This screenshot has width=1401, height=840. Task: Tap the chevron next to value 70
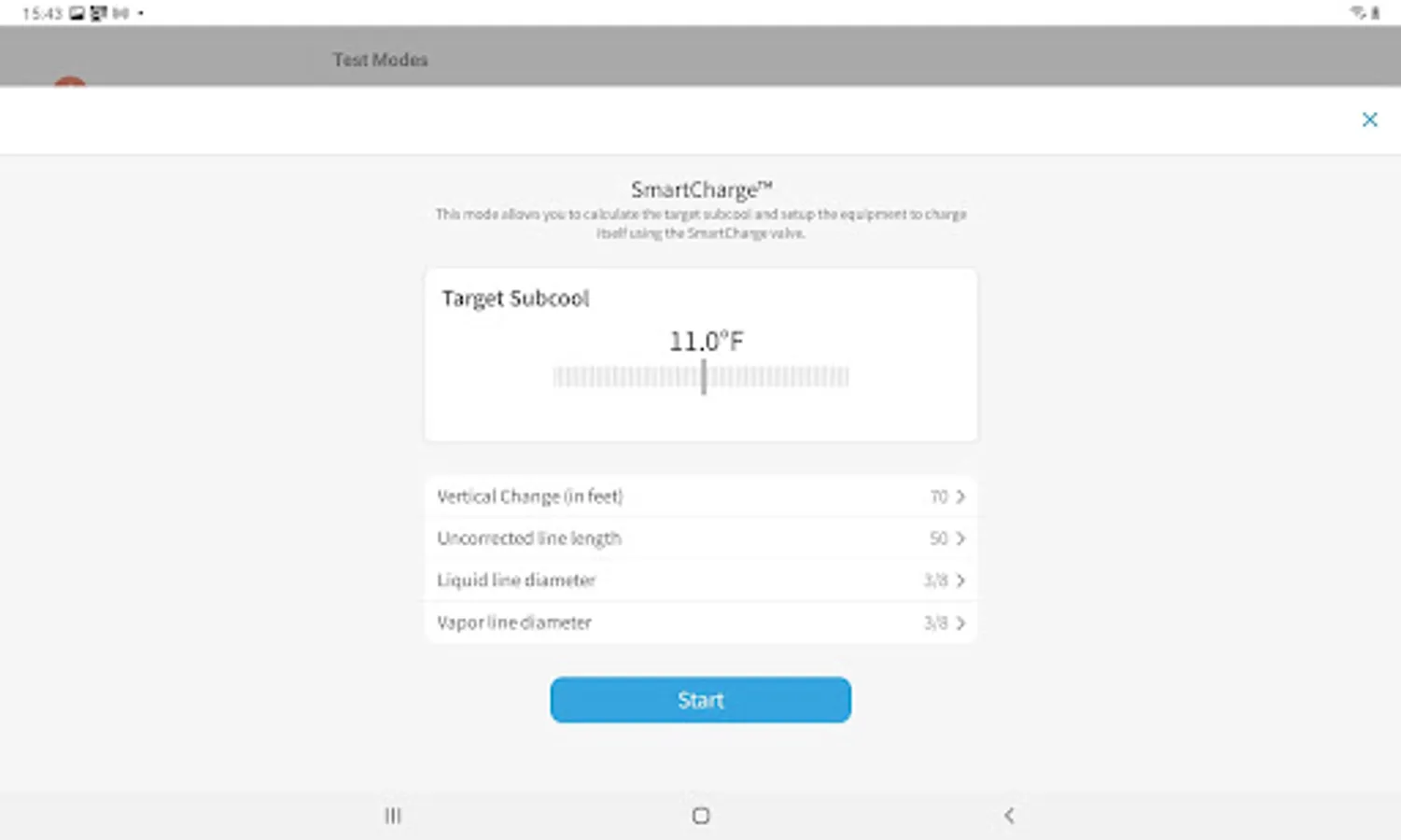coord(960,497)
